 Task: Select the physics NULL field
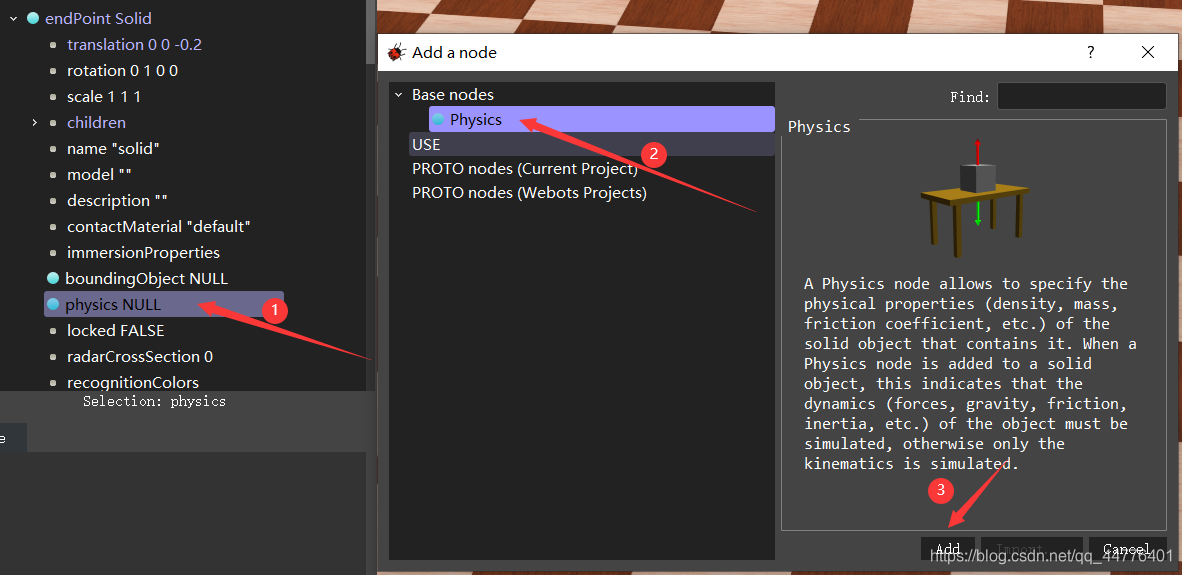(x=164, y=304)
